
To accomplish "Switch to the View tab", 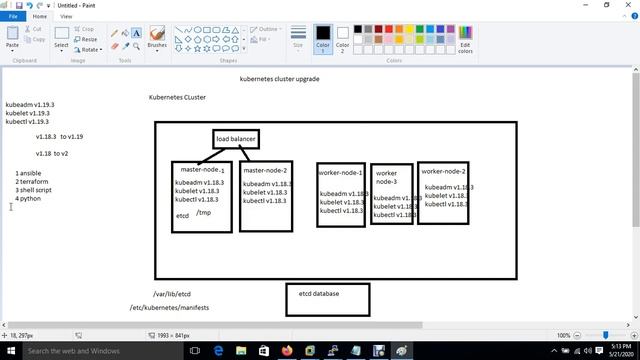I will point(66,16).
